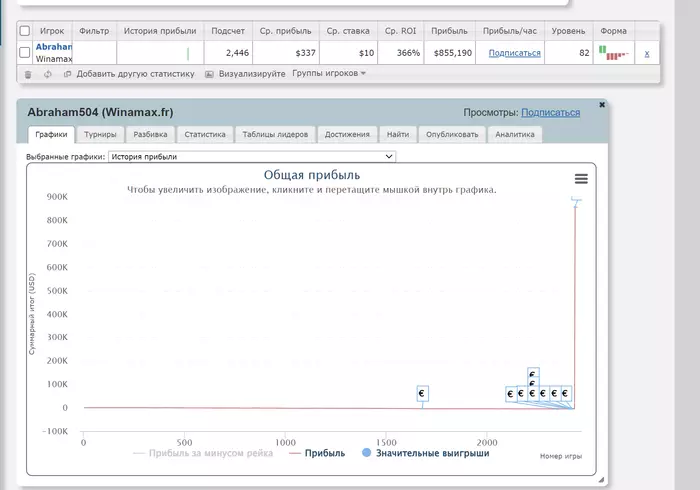Click the Abraham player name link

pyautogui.click(x=54, y=47)
